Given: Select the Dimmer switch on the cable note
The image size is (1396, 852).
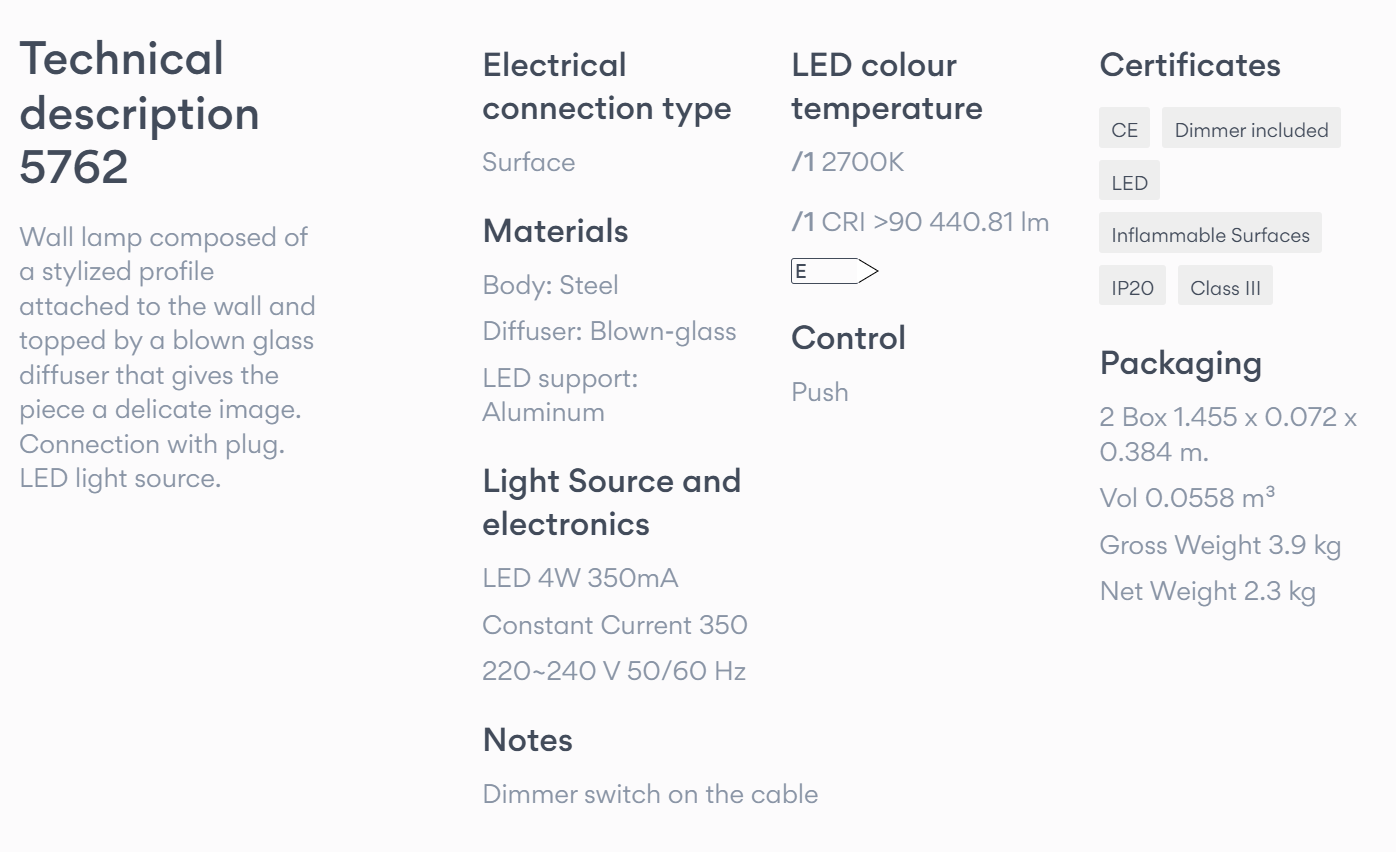Looking at the screenshot, I should coord(650,794).
